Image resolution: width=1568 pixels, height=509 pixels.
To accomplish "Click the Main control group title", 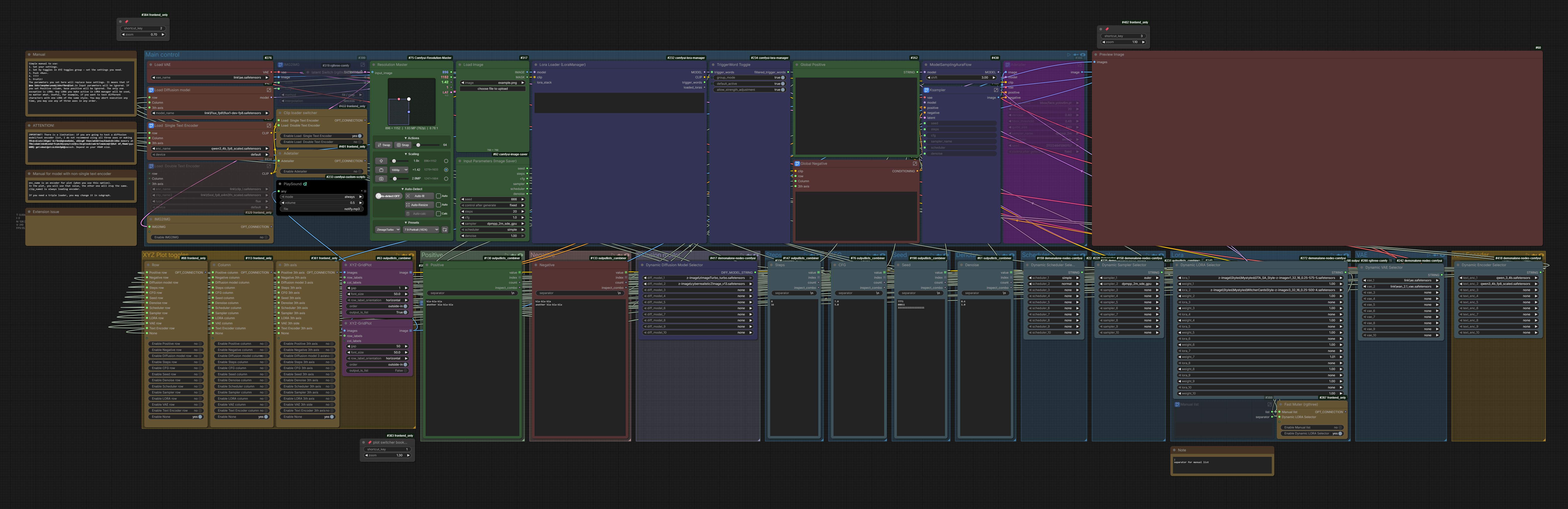I will click(x=162, y=55).
